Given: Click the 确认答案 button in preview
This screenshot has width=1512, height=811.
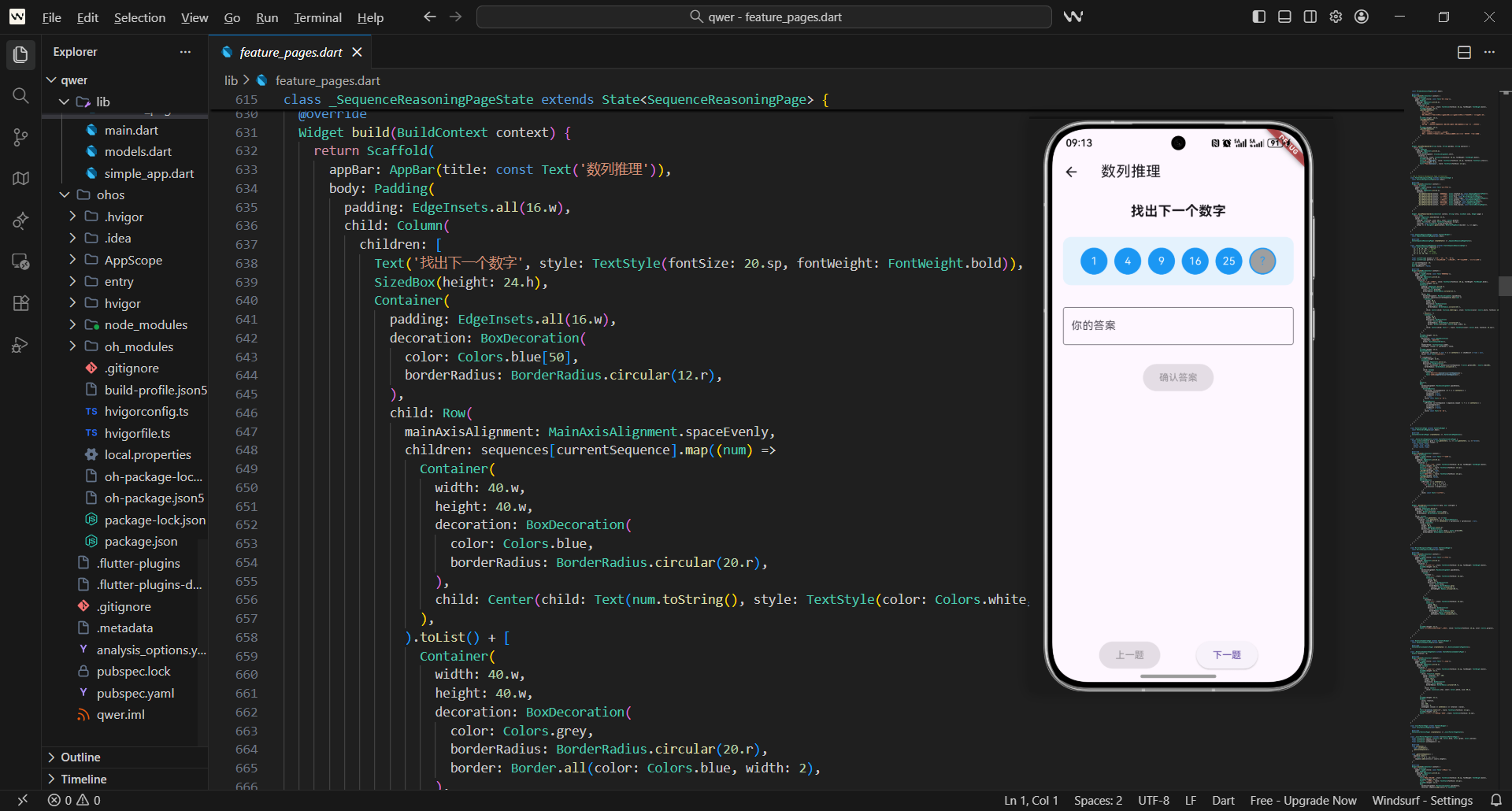Looking at the screenshot, I should click(1177, 377).
